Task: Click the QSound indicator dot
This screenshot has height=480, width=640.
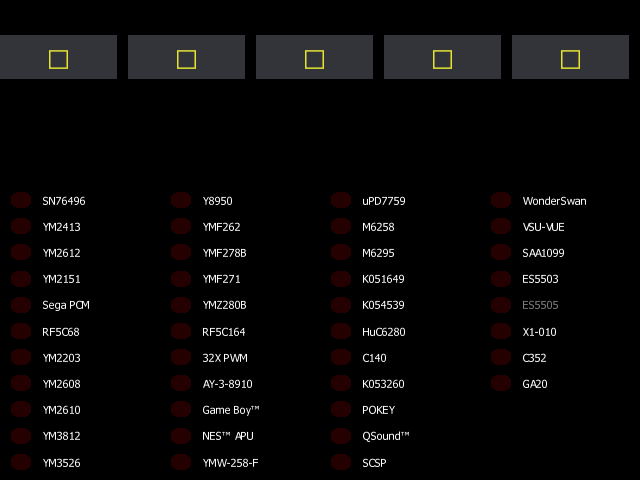Action: point(341,436)
